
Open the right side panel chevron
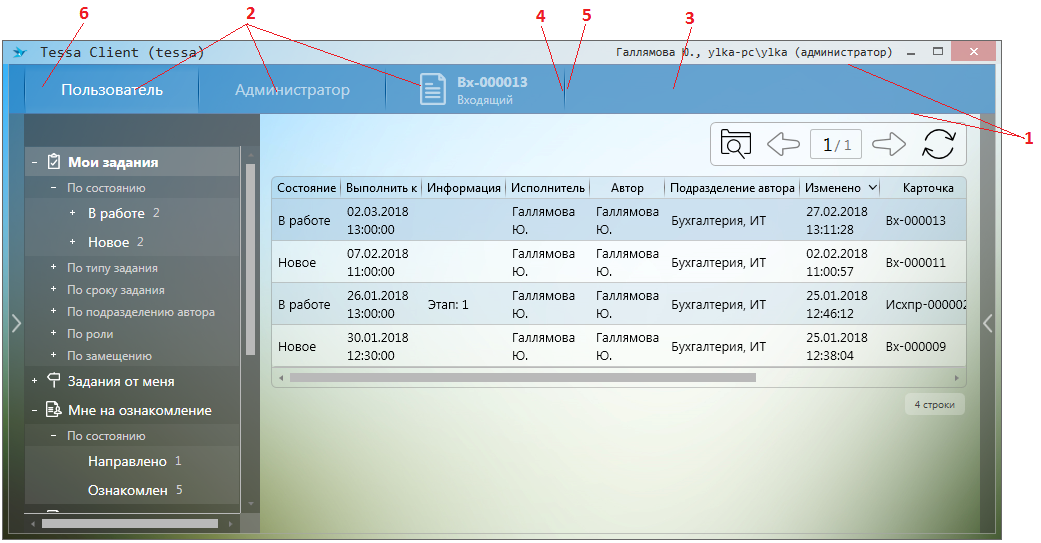[x=988, y=323]
